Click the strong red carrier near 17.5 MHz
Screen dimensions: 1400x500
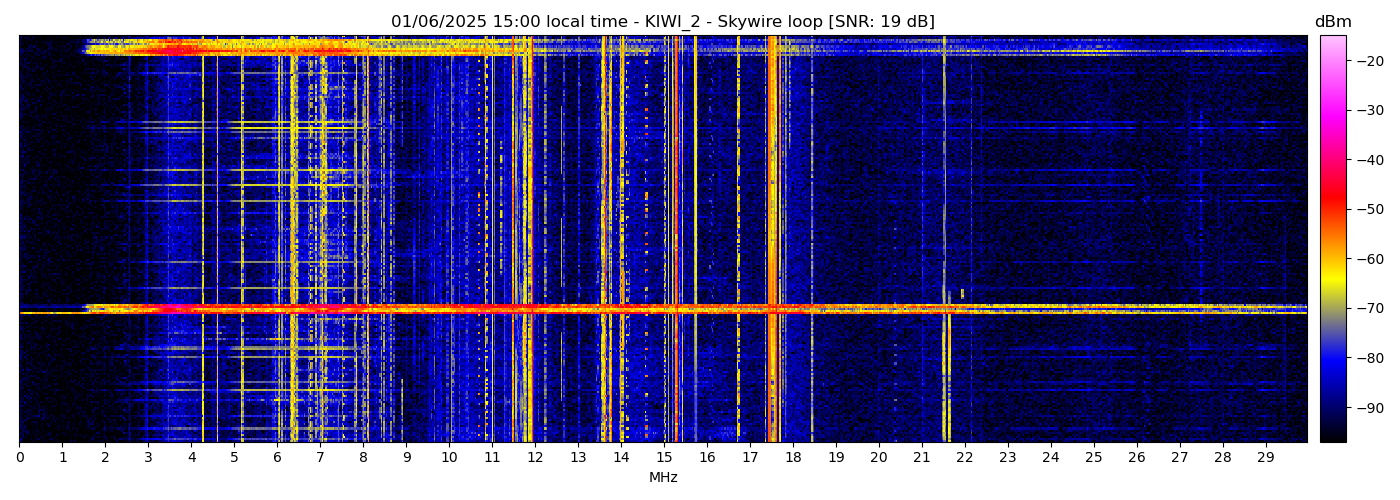coord(772,200)
